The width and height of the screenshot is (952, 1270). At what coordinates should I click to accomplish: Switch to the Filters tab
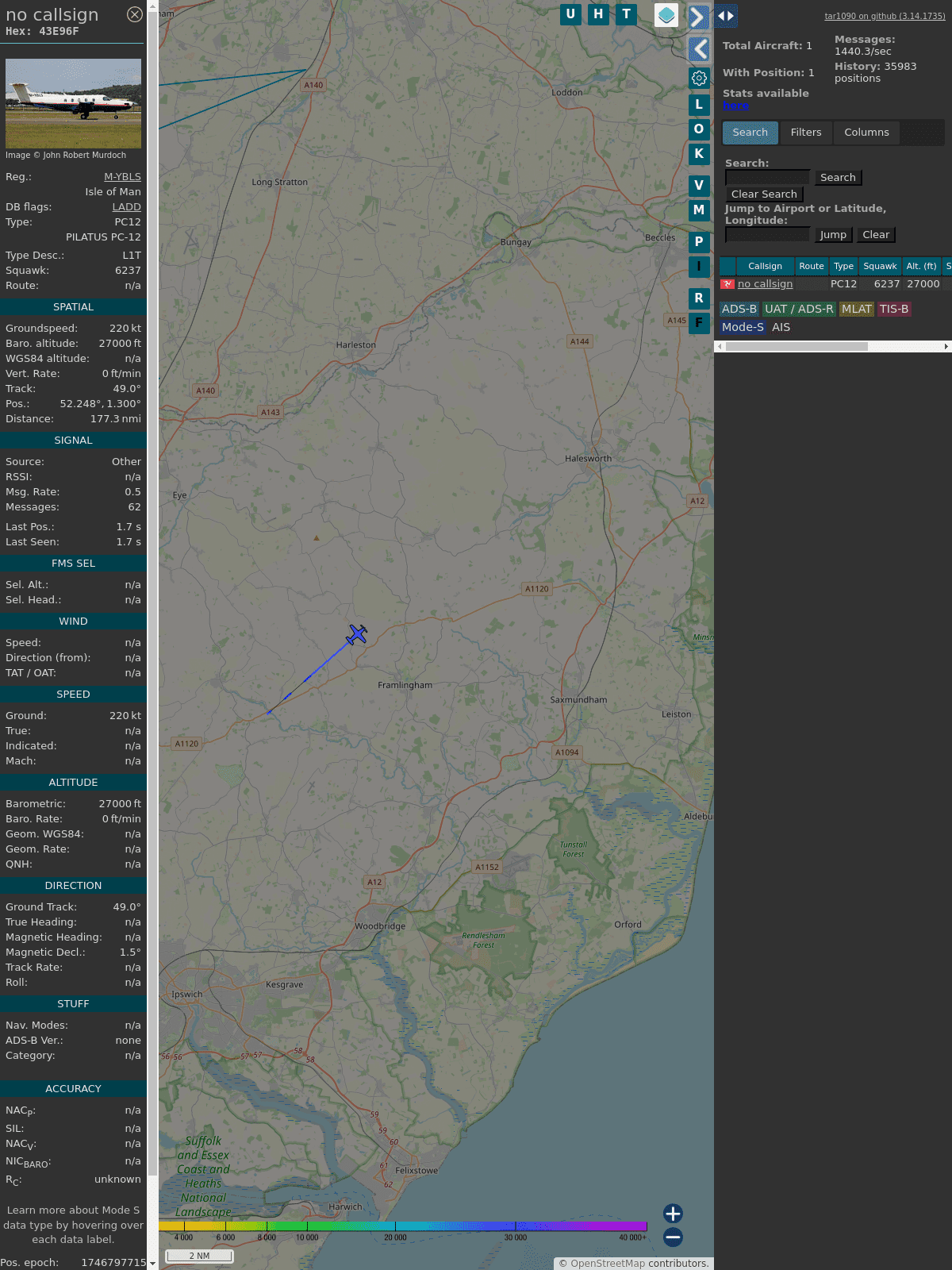click(805, 133)
